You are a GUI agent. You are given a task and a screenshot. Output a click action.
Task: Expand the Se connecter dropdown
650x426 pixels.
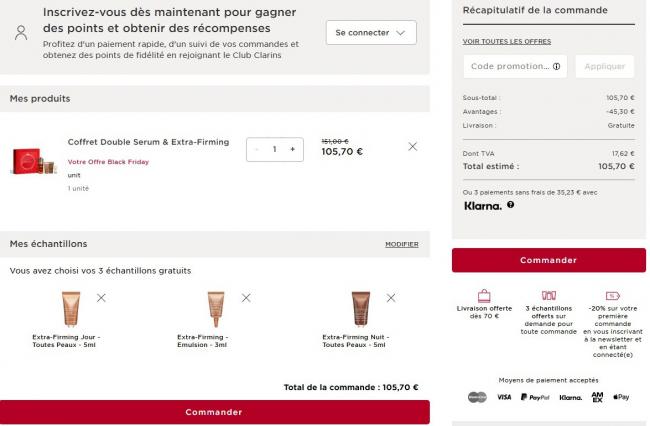coord(371,33)
